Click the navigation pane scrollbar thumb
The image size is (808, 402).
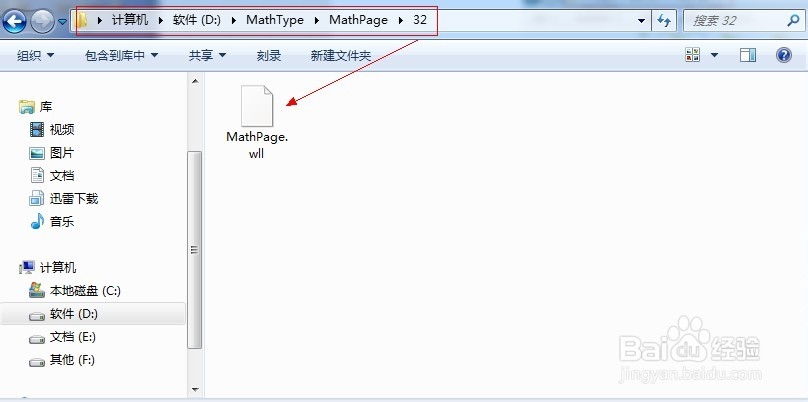point(195,249)
